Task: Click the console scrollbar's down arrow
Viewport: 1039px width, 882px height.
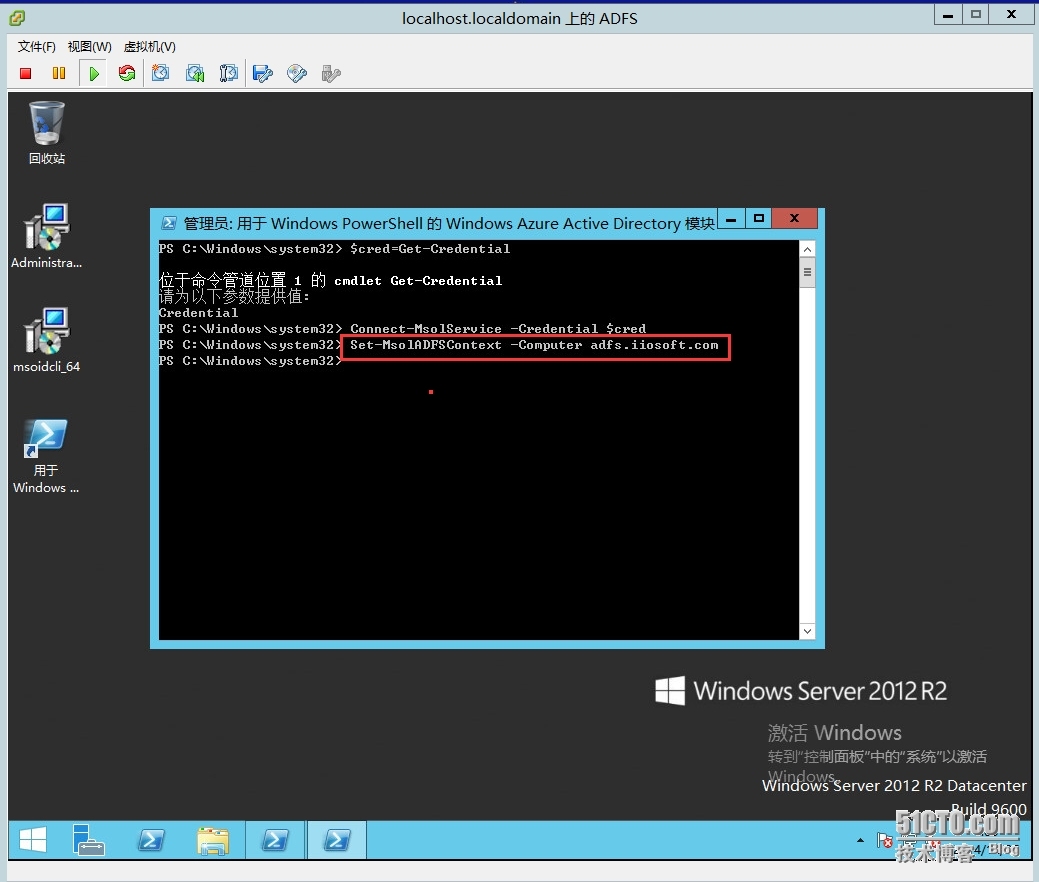Action: pyautogui.click(x=807, y=632)
